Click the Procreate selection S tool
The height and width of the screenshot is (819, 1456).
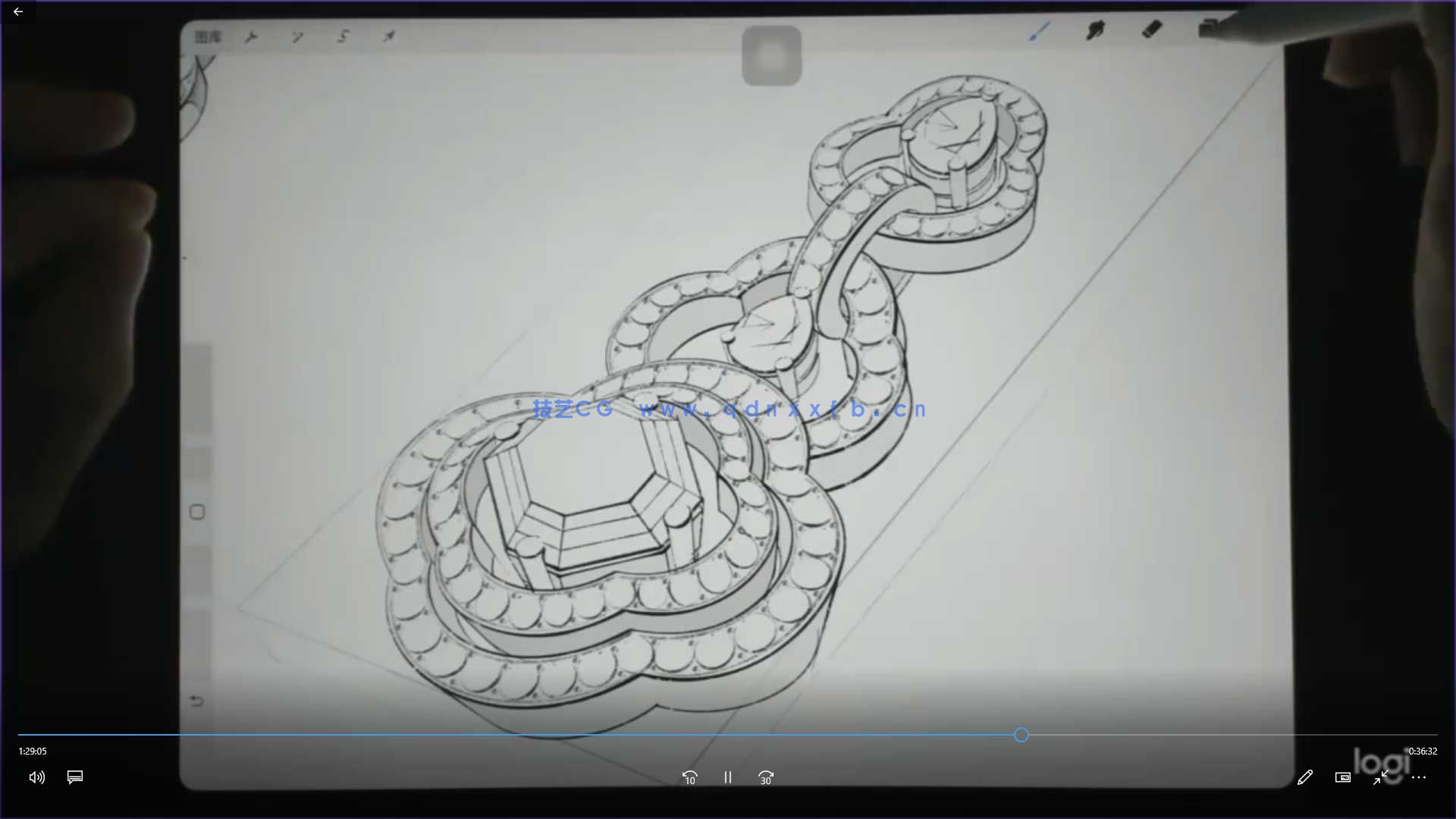[x=344, y=36]
